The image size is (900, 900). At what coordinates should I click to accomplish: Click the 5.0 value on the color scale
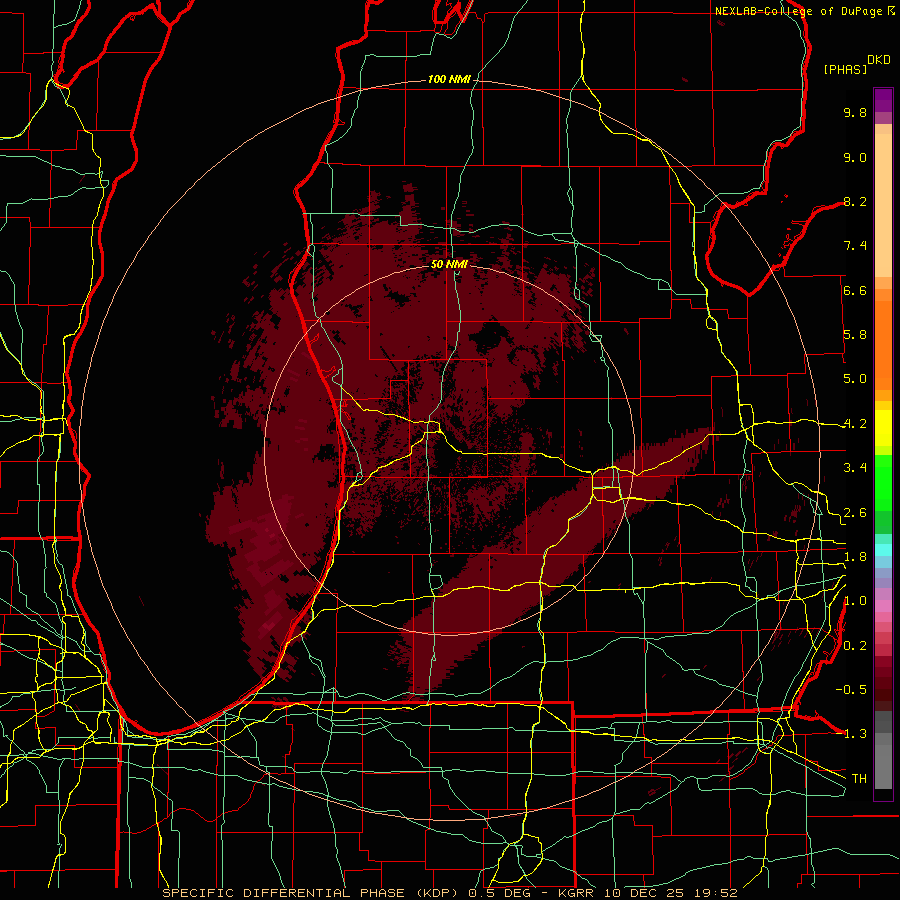click(x=855, y=379)
